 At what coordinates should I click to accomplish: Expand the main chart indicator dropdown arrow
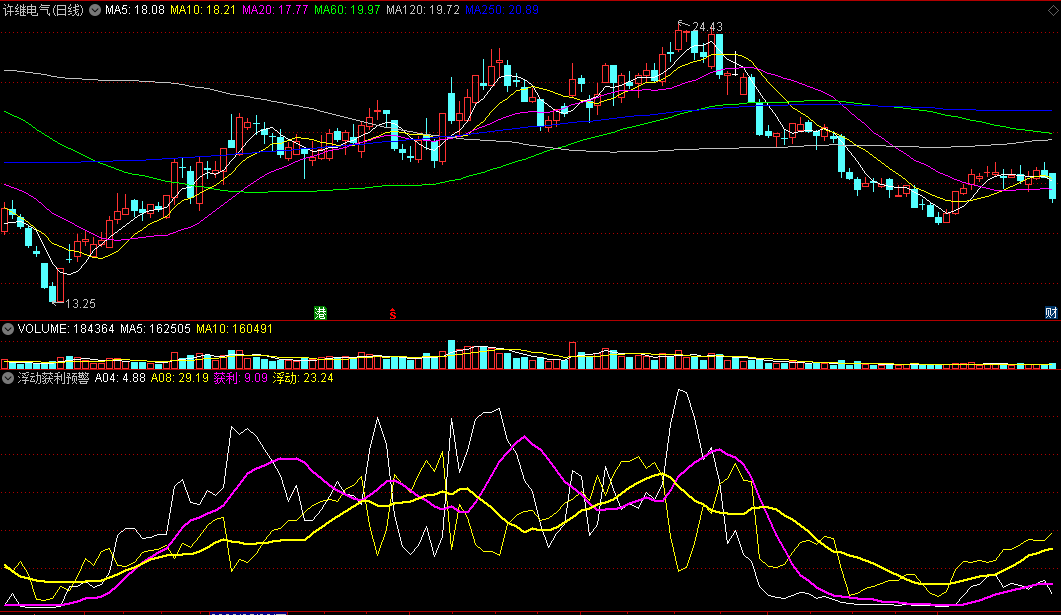coord(95,10)
